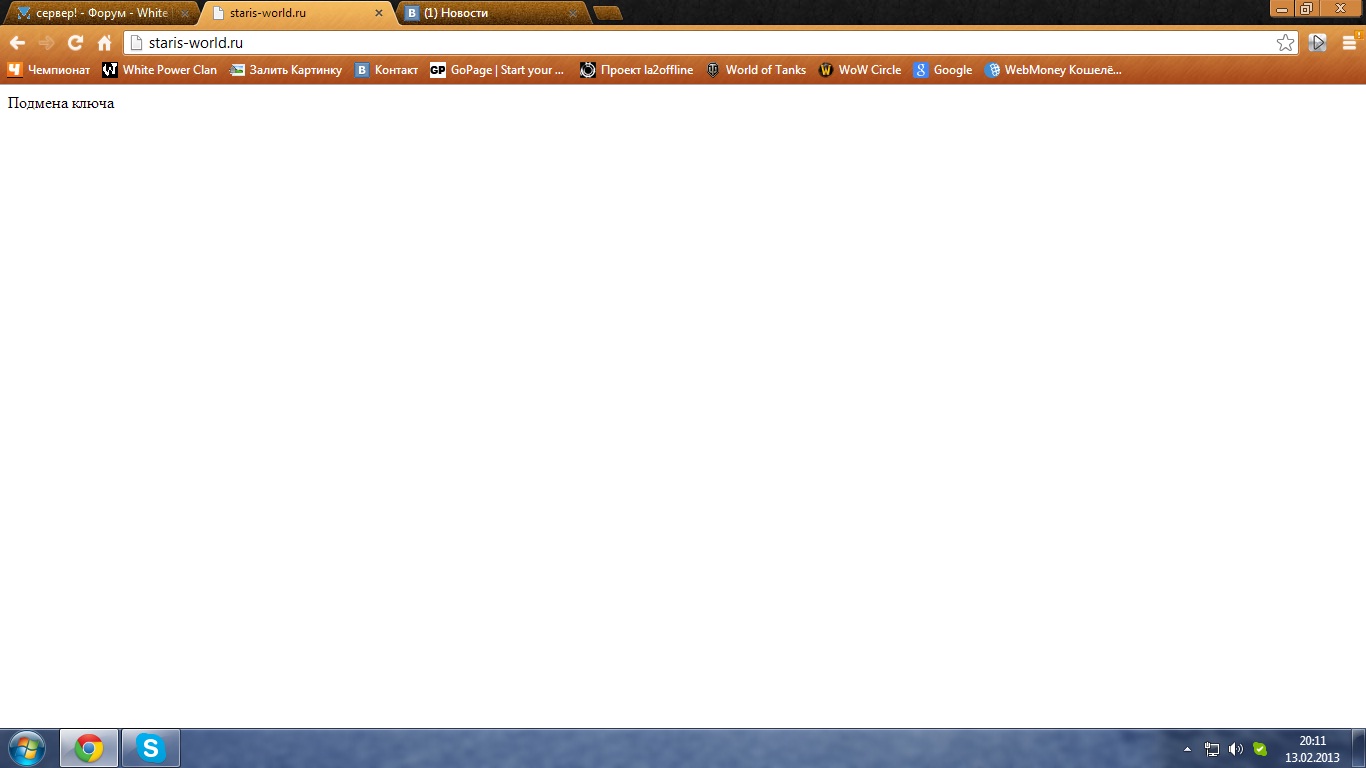
Task: Minimize the Chrome window
Action: [x=1282, y=8]
